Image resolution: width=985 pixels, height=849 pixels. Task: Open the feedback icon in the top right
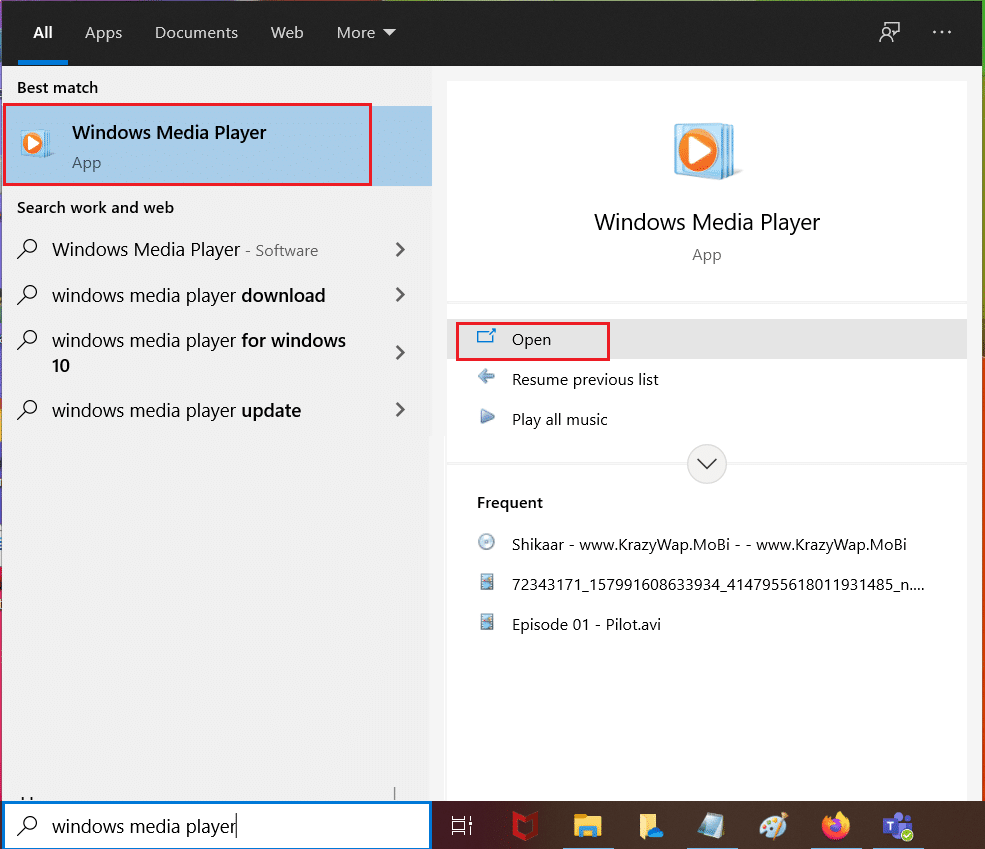[889, 32]
